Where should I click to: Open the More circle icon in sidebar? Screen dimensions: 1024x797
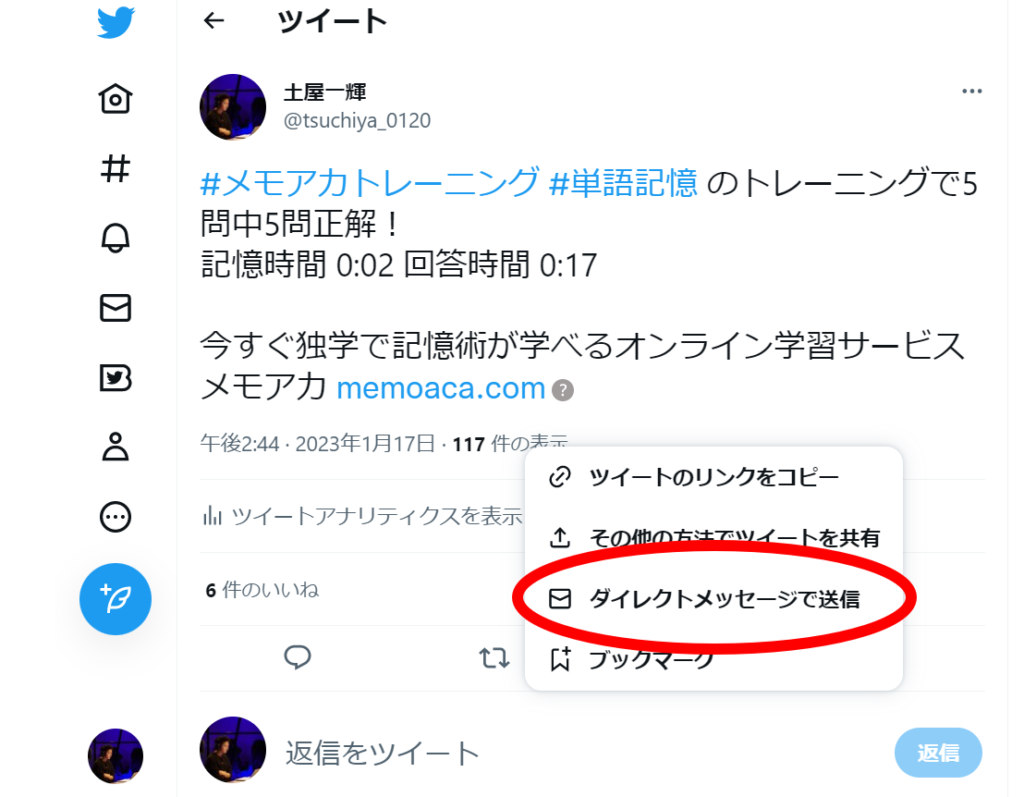click(x=116, y=517)
